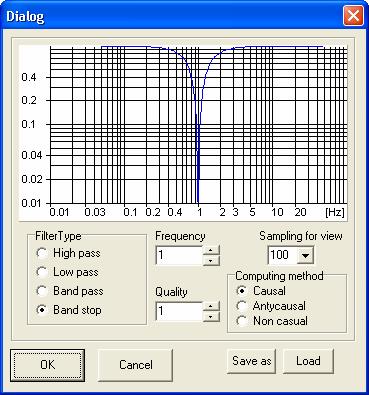Click the 'Dialog' title bar text
Screen dimensions: 369x395
25,16
